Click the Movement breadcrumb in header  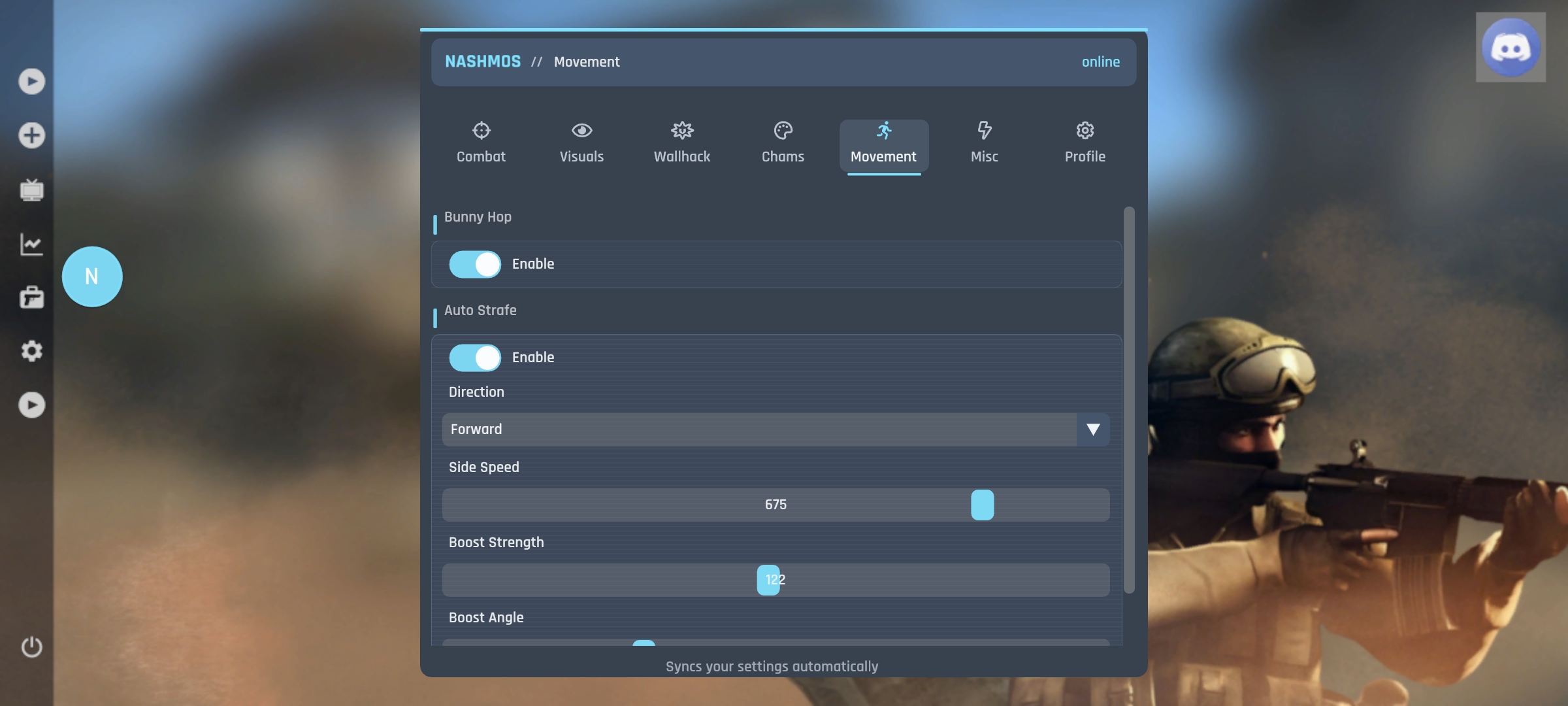point(587,61)
